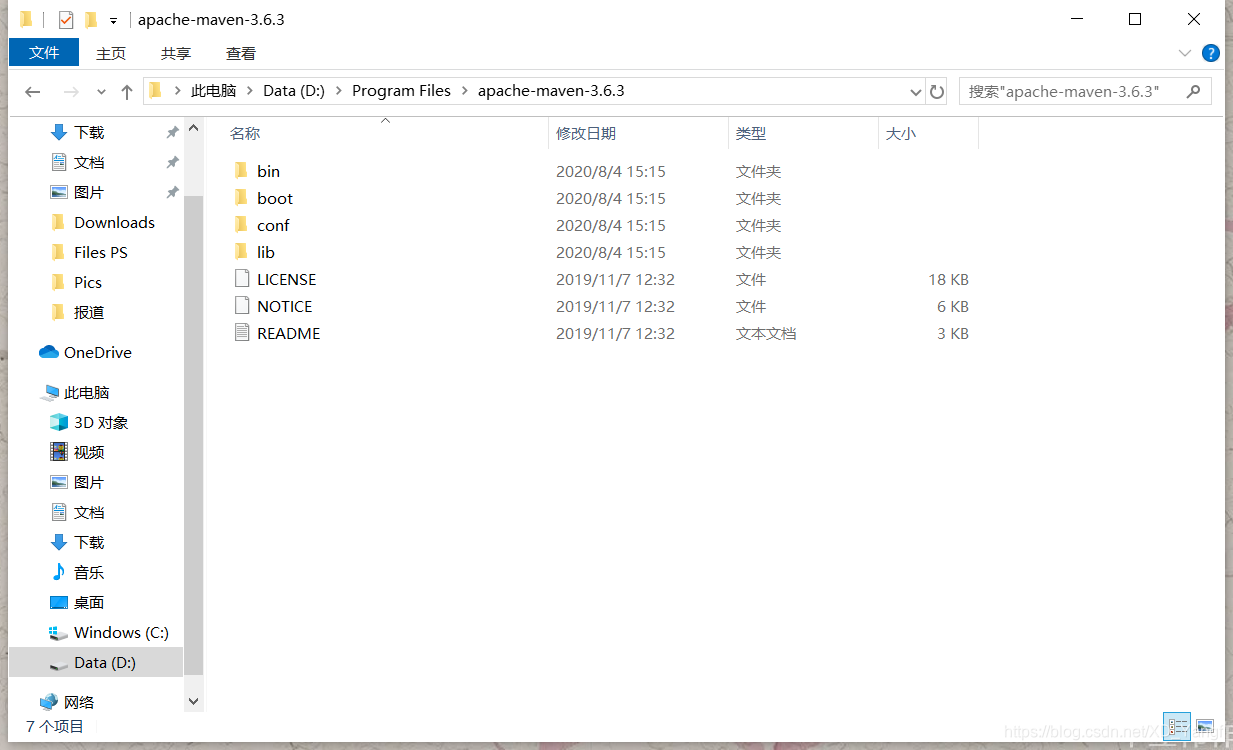Expand breadcrumb chevron after 此电脑

[x=250, y=91]
